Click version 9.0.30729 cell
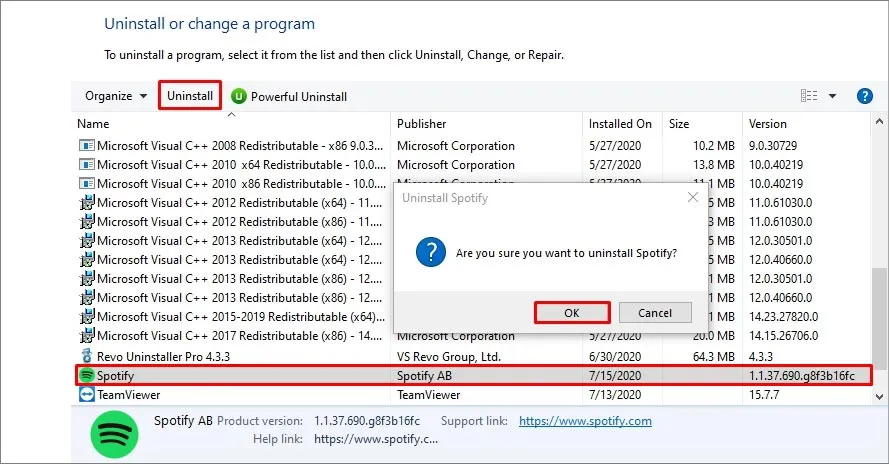Viewport: 889px width, 464px height. pyautogui.click(x=773, y=146)
